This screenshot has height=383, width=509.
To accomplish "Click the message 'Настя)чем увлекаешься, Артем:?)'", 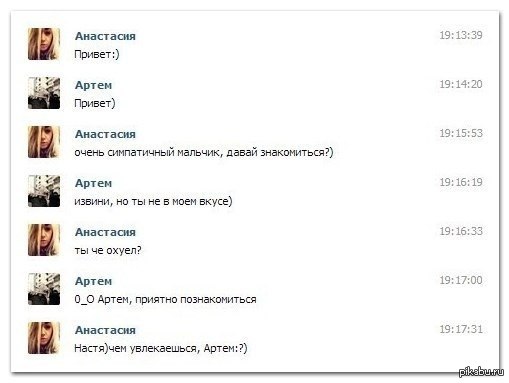I will tap(161, 349).
